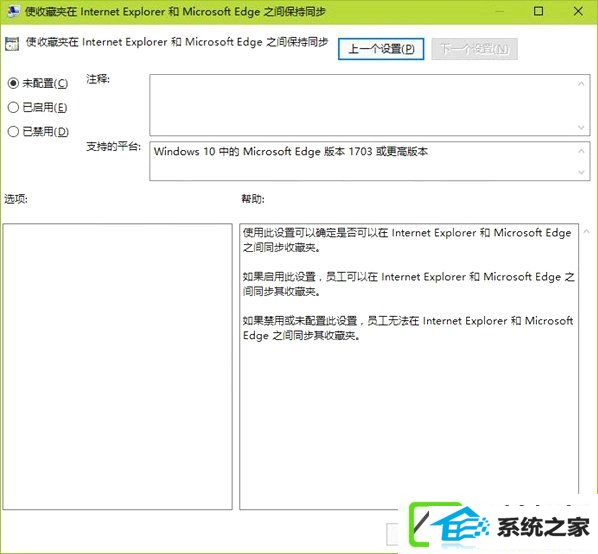The width and height of the screenshot is (598, 554).
Task: Click the 下一个设置 button
Action: pyautogui.click(x=474, y=49)
